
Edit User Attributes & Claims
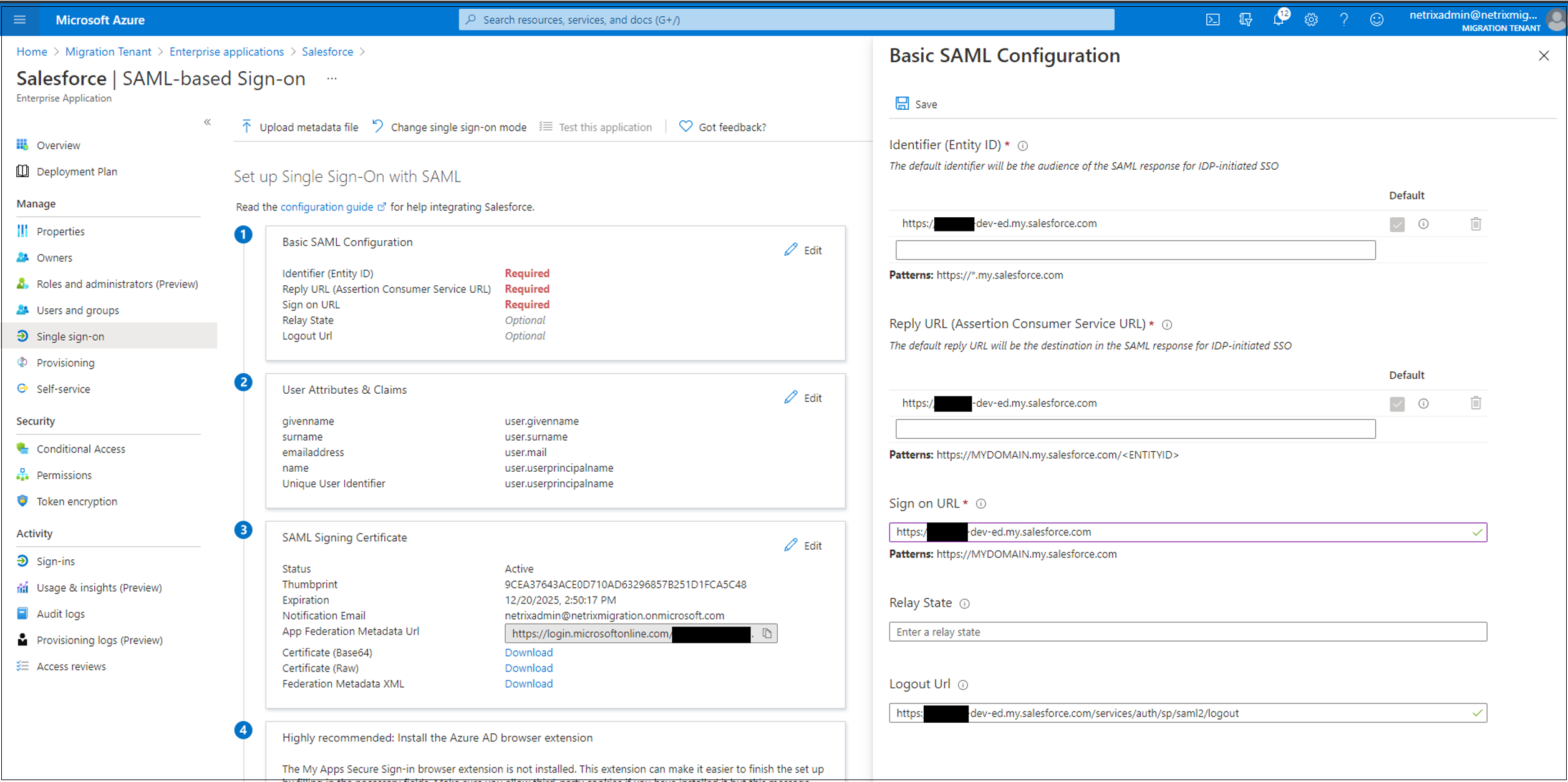coord(803,398)
